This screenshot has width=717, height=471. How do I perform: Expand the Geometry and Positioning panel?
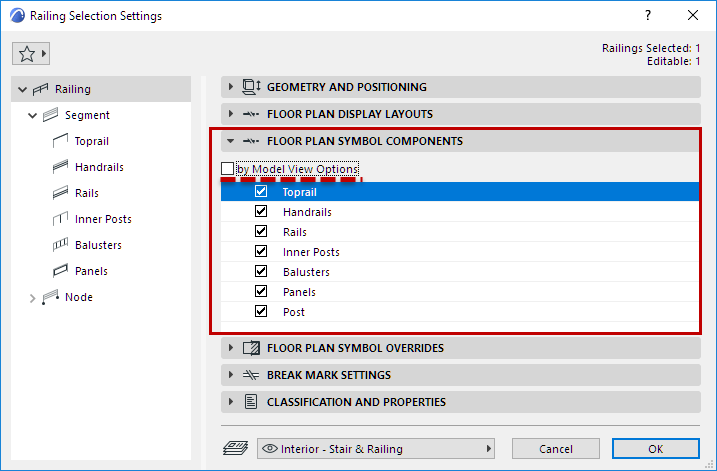231,87
